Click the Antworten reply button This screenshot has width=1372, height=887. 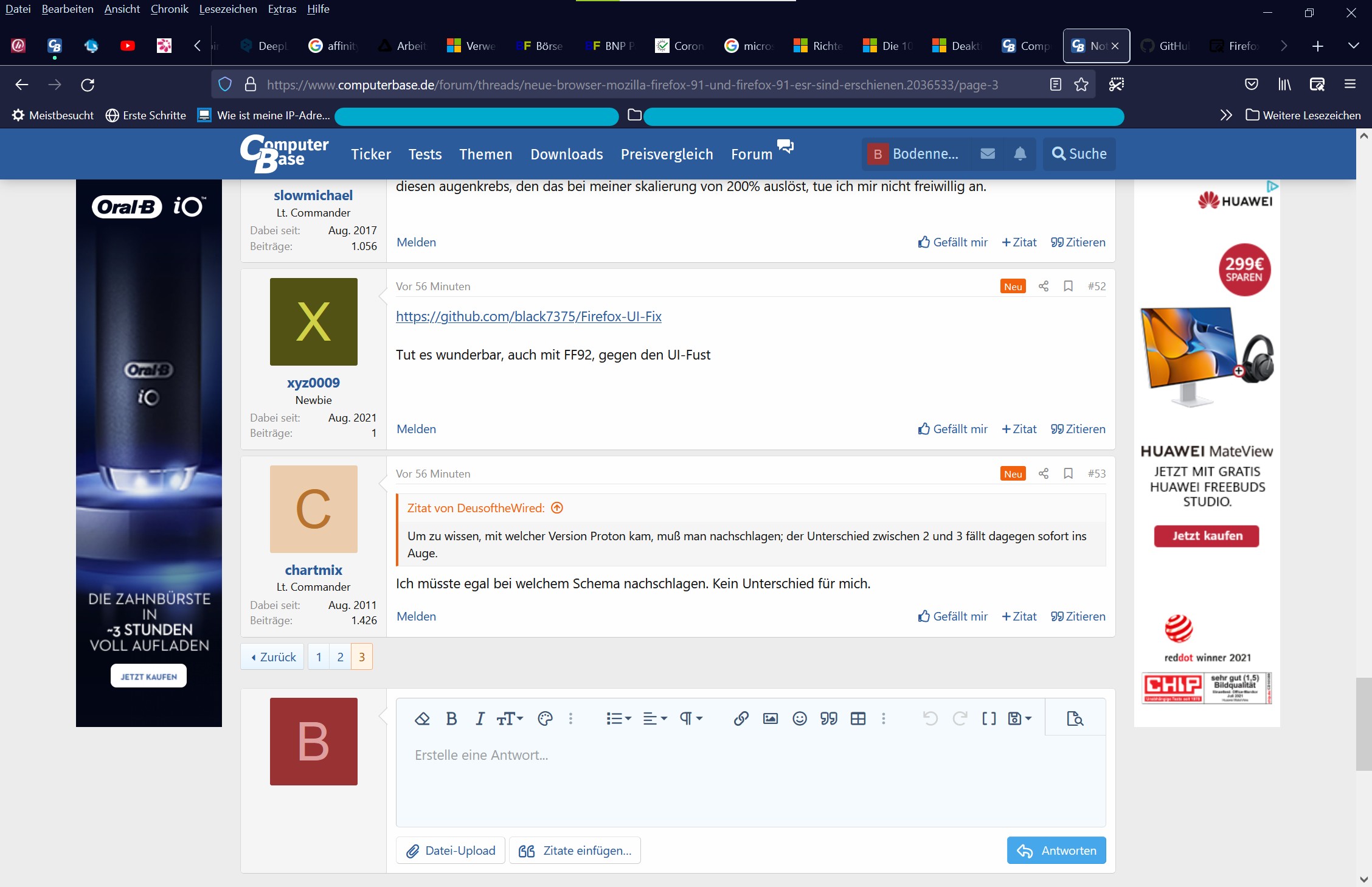[x=1056, y=850]
